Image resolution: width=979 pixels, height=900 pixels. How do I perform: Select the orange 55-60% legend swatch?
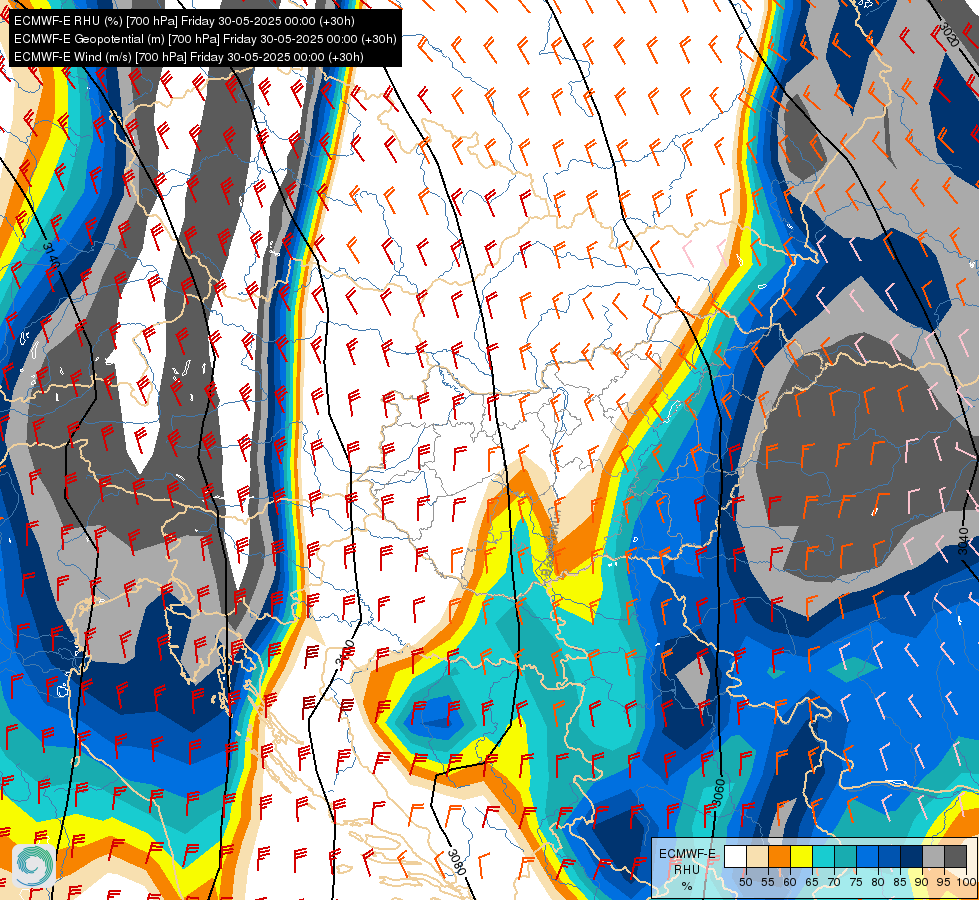(x=780, y=856)
